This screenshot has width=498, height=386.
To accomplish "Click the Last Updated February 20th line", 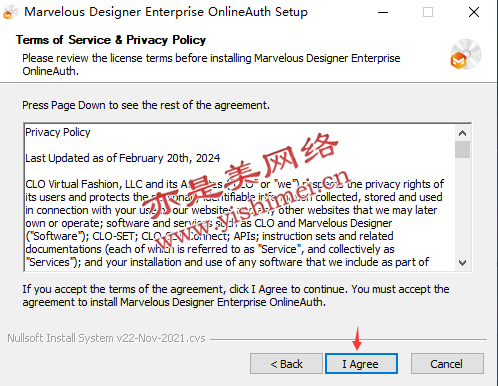I will 123,158.
